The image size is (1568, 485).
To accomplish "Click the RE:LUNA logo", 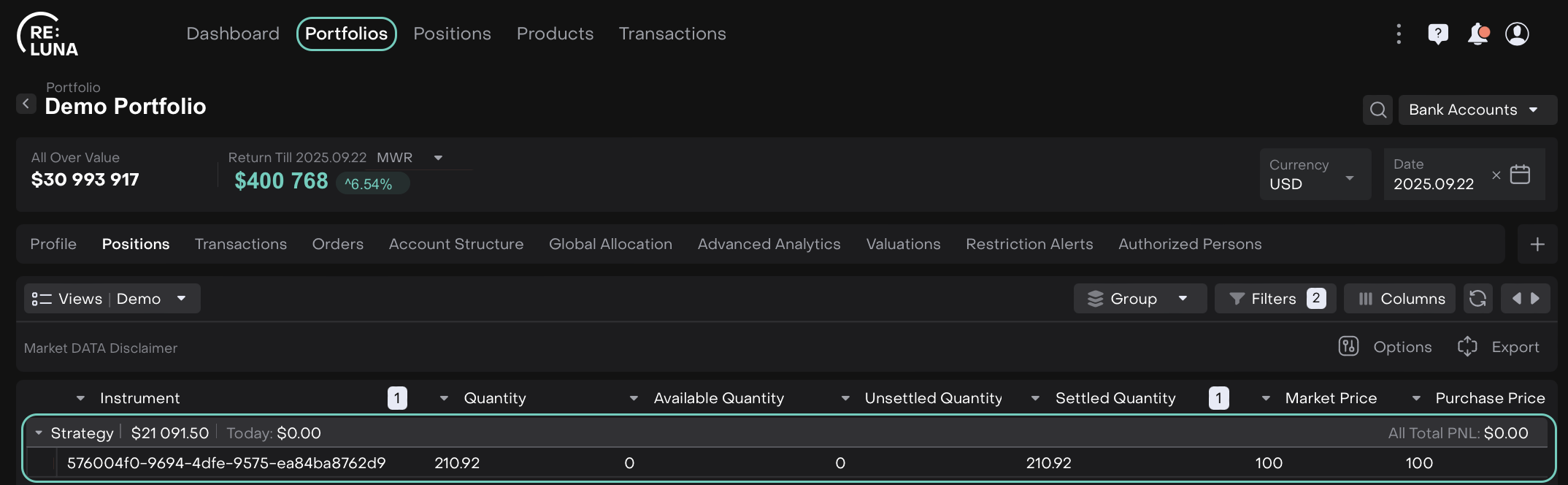I will tap(48, 34).
